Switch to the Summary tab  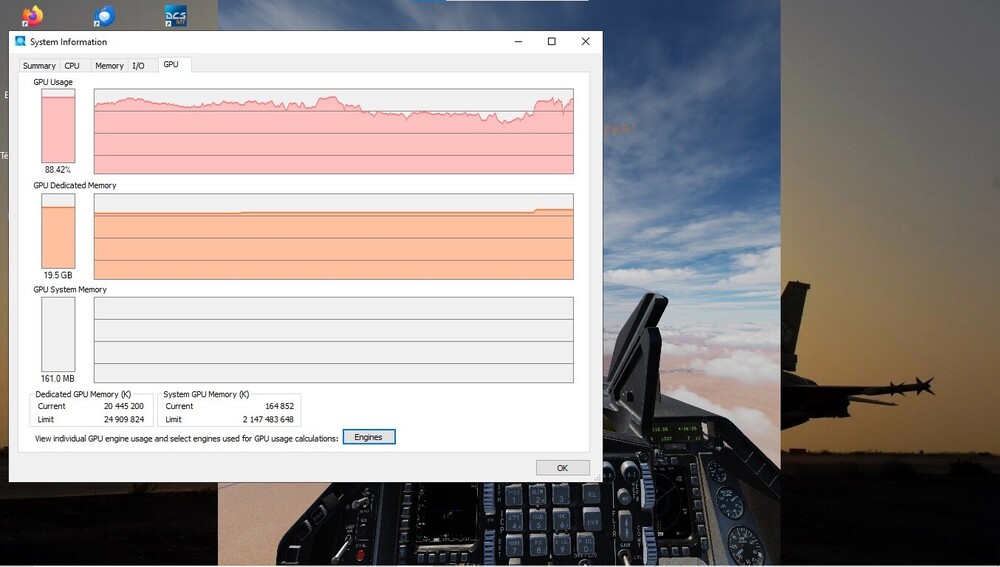(39, 66)
